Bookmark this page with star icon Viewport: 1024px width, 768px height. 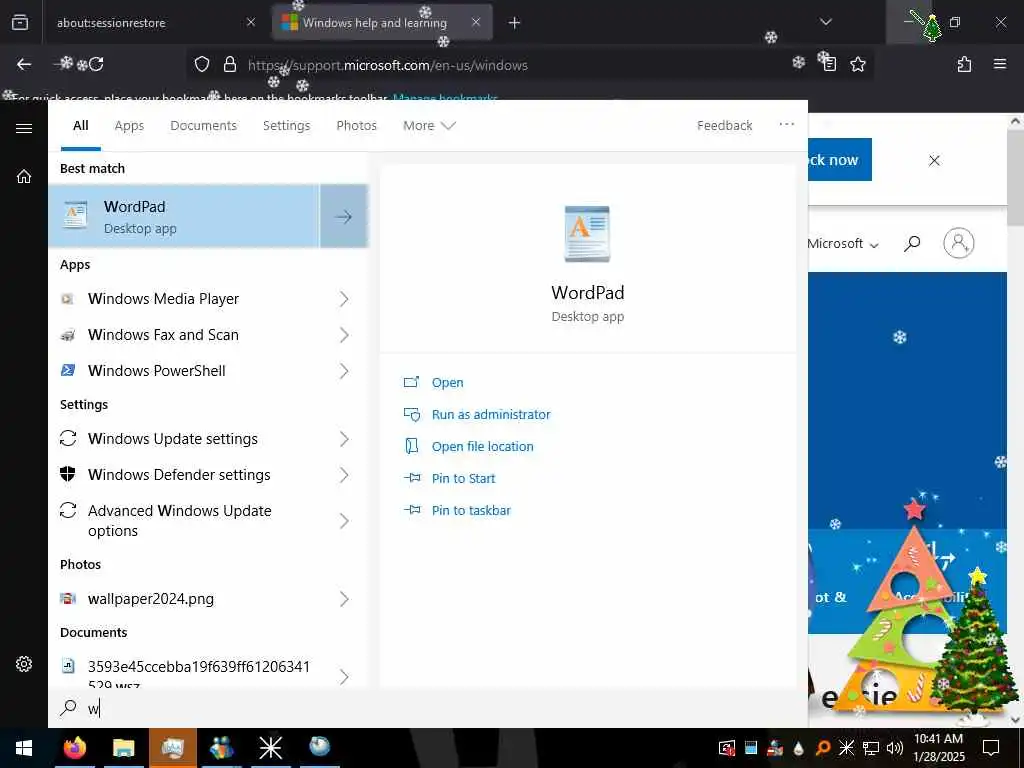(x=858, y=64)
